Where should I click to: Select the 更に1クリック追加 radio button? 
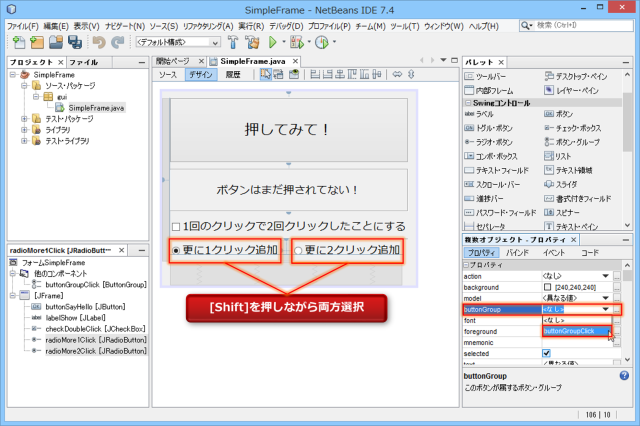click(x=176, y=250)
